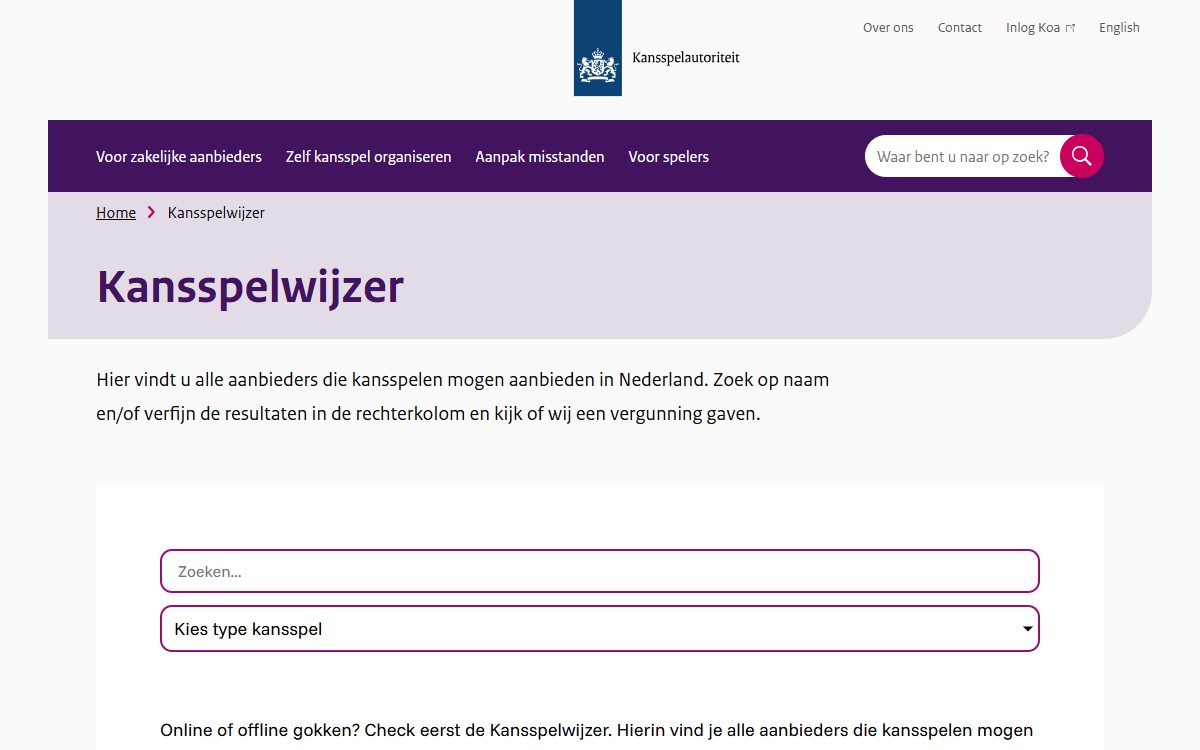
Task: Click the Kansspelwijzer page heading
Action: point(250,286)
